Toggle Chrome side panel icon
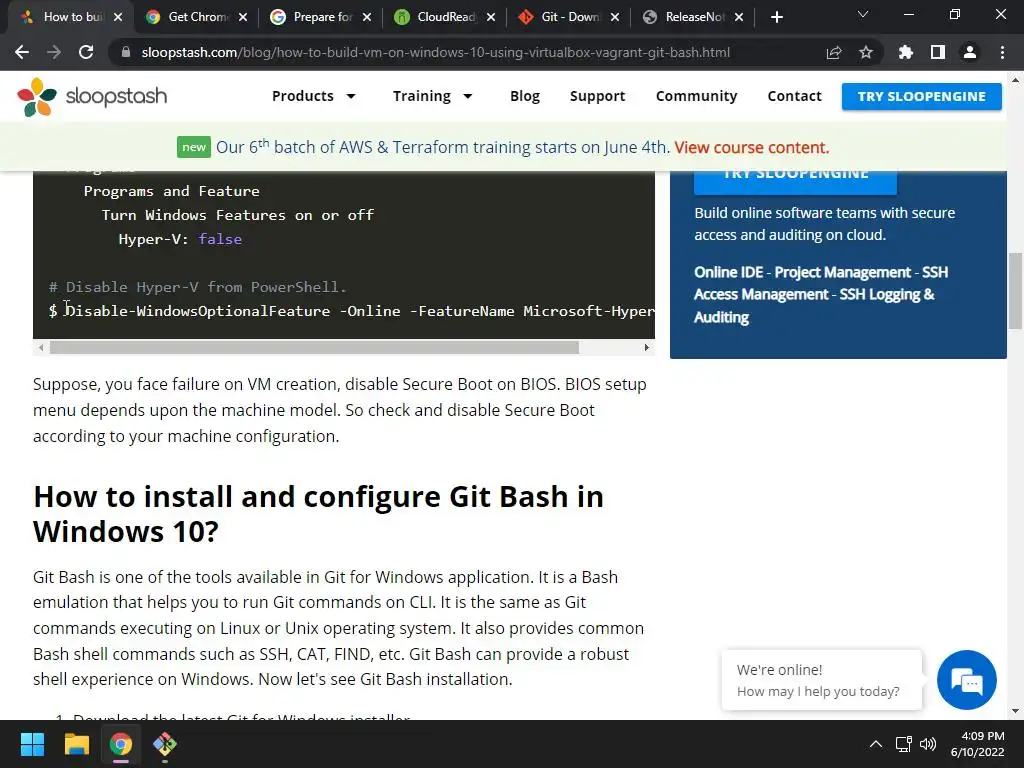 tap(938, 52)
